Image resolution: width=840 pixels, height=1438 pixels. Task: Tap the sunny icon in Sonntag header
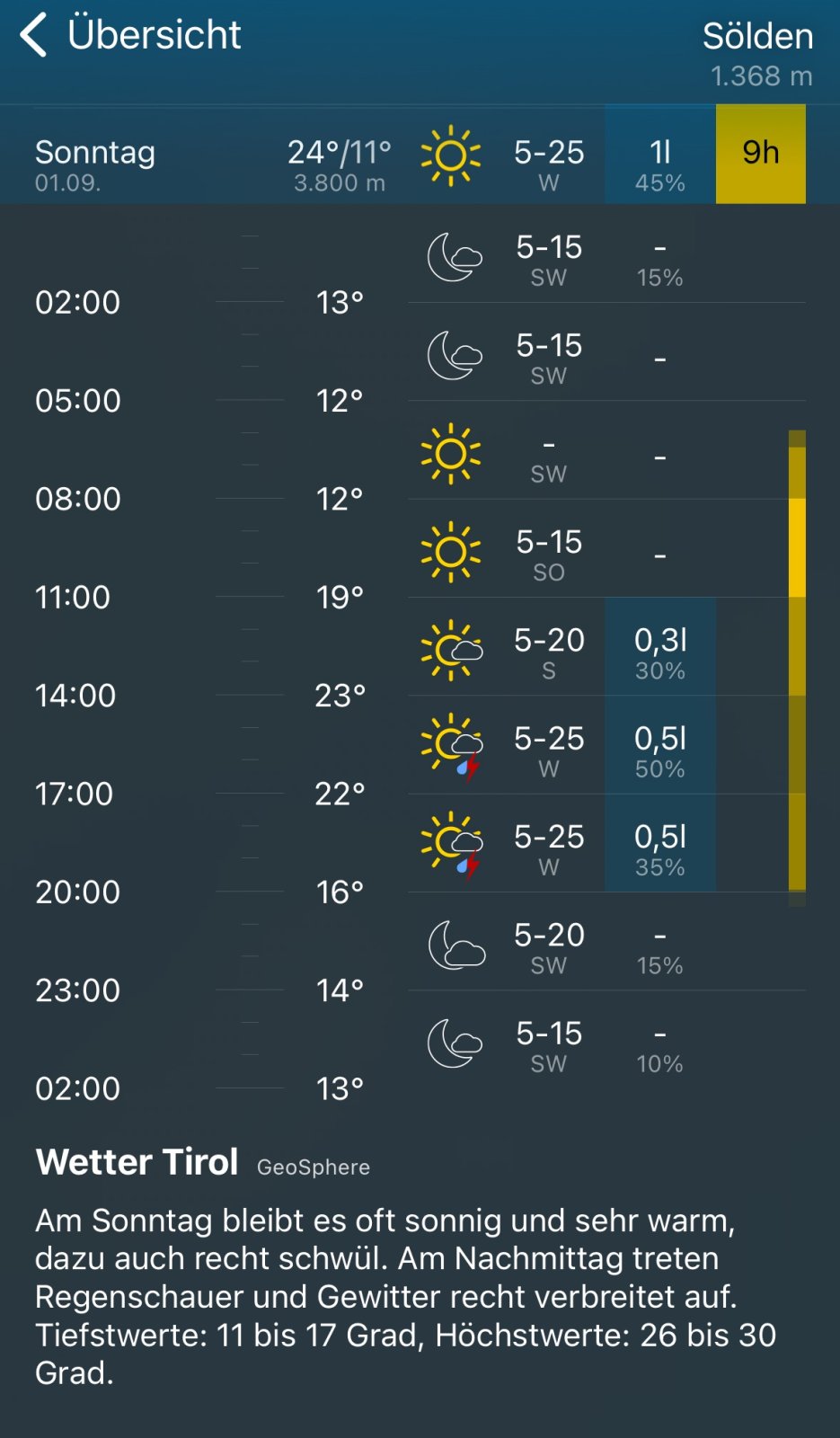tap(450, 155)
